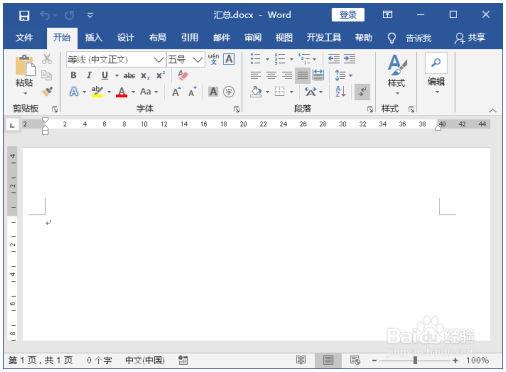Click the 登录 sign-in button
The height and width of the screenshot is (372, 506).
pos(348,15)
